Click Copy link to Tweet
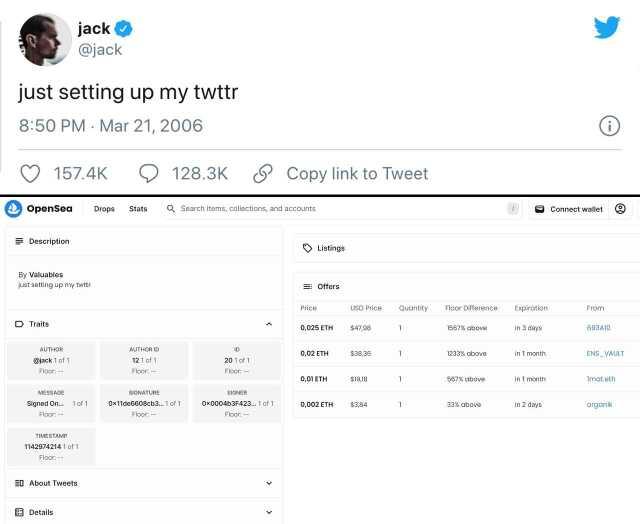 [x=356, y=173]
